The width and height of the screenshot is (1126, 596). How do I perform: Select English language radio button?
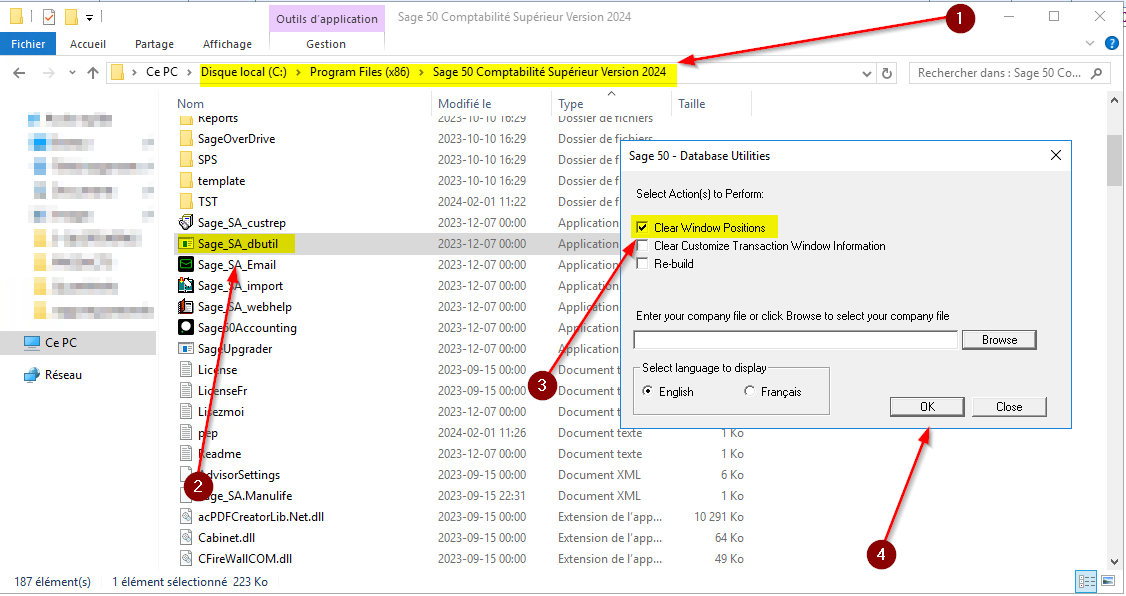[x=648, y=391]
